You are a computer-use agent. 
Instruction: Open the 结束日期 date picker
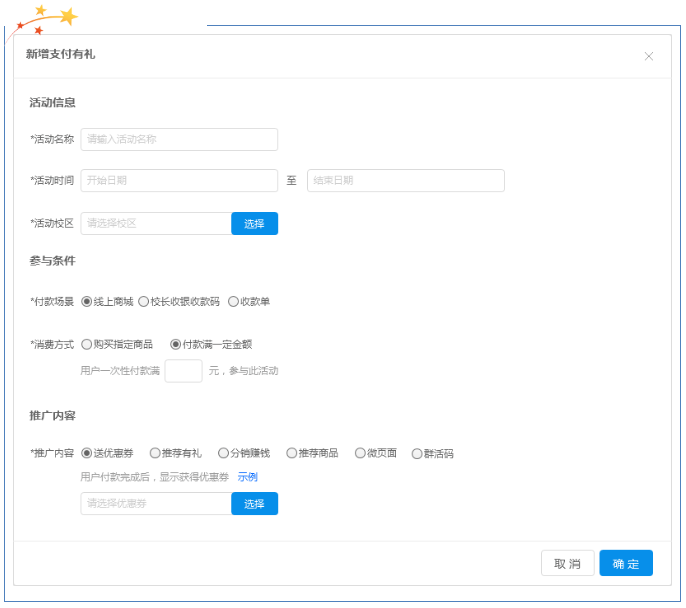click(x=405, y=180)
